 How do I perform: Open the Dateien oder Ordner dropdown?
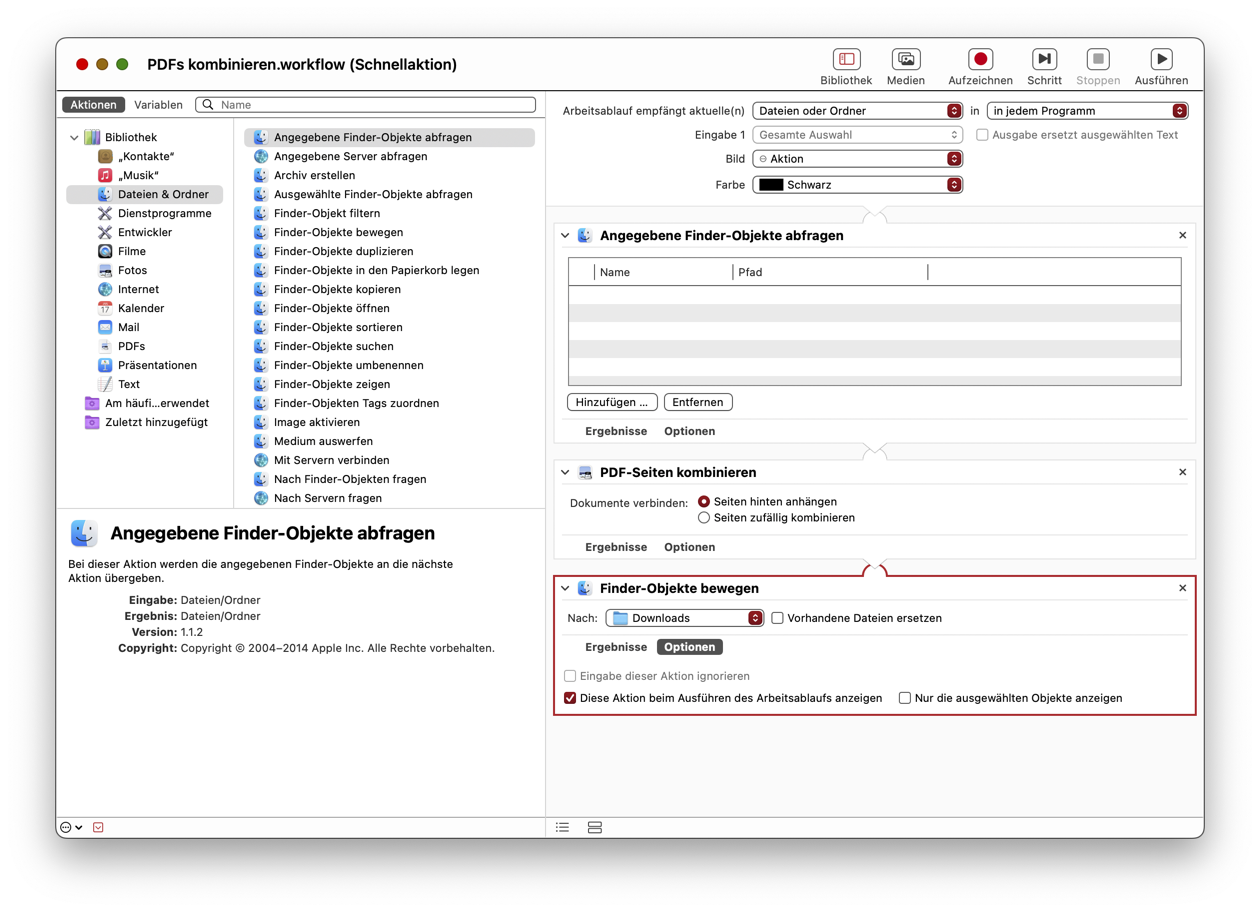(x=857, y=111)
